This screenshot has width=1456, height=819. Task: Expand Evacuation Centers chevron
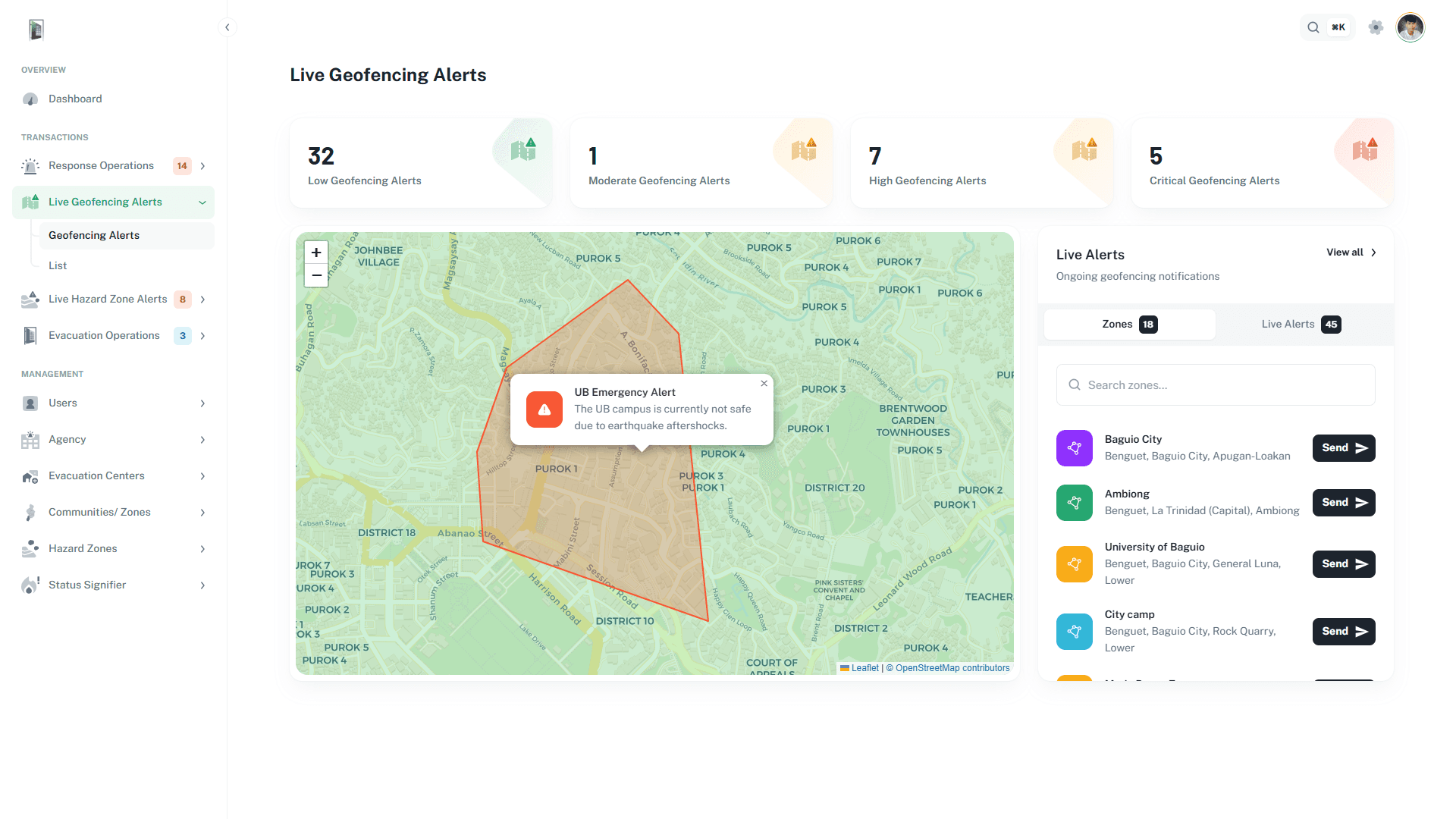pyautogui.click(x=202, y=476)
